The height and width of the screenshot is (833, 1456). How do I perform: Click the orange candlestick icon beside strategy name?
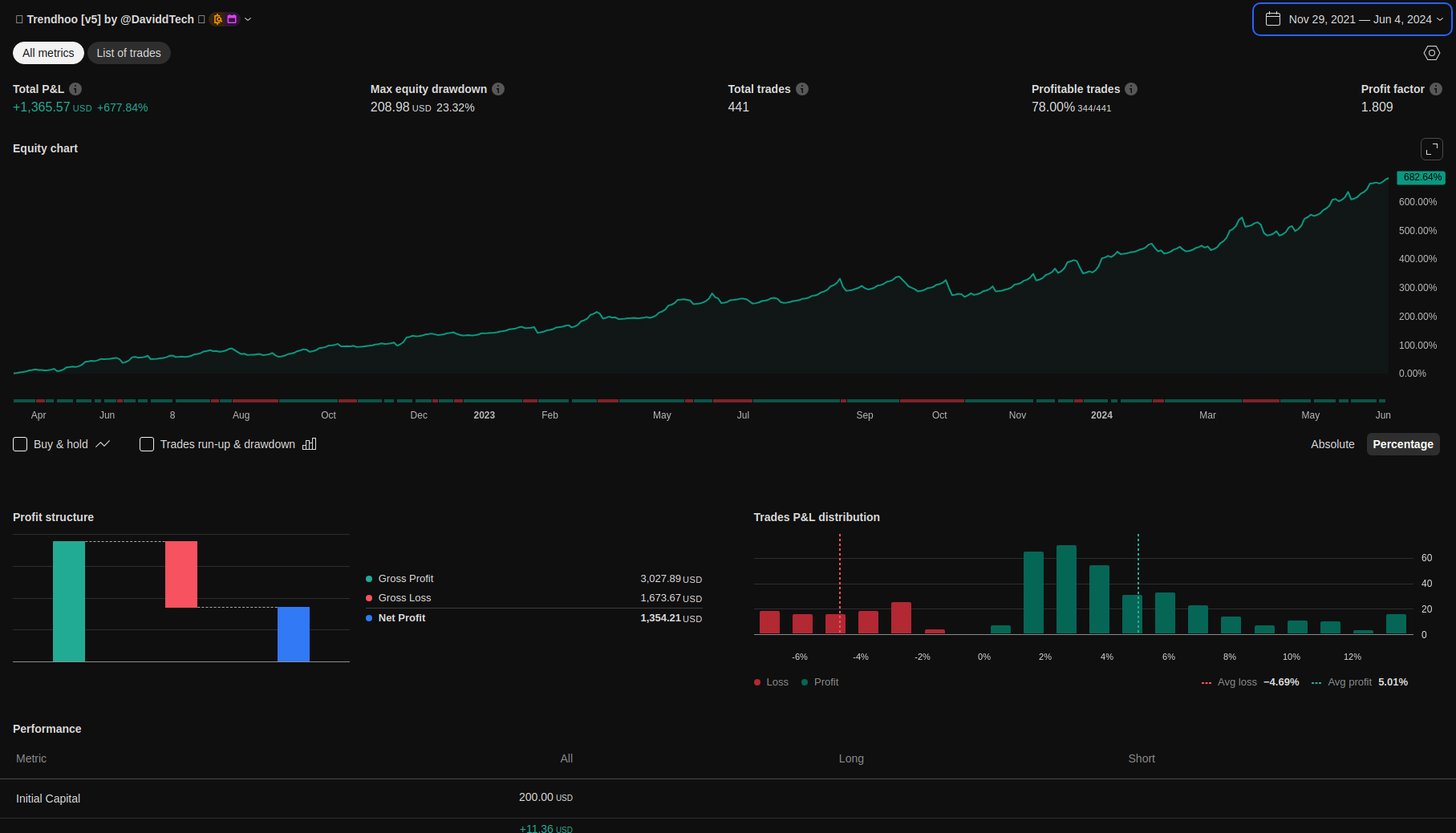(217, 19)
